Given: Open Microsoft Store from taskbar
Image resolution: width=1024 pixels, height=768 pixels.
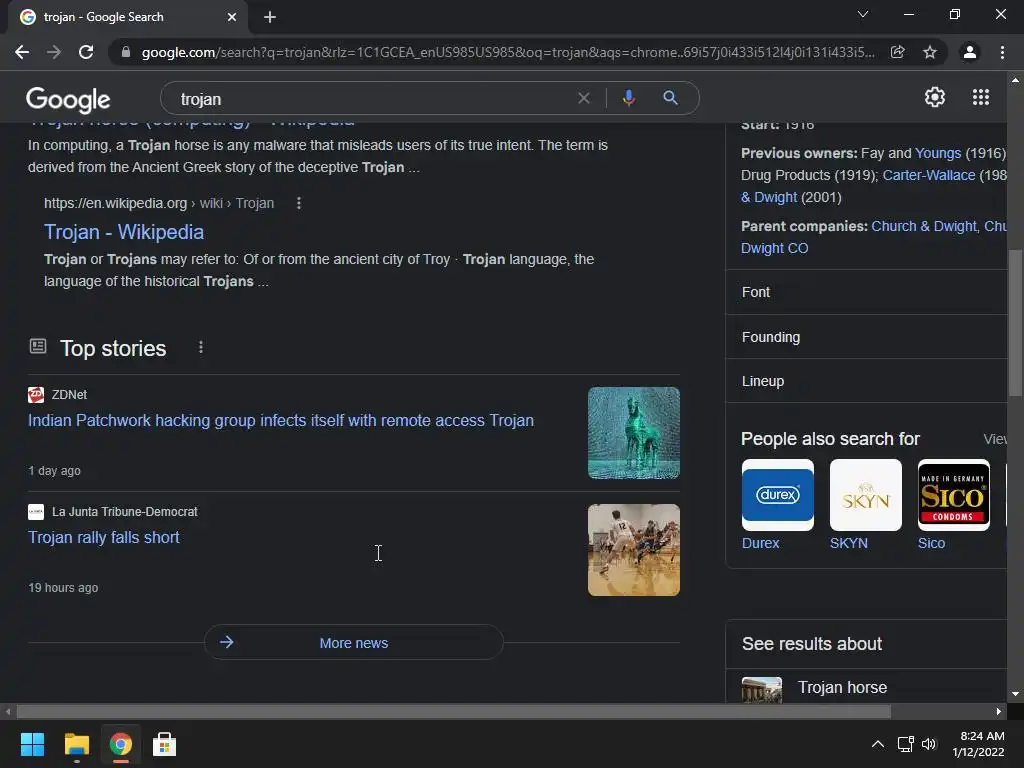Looking at the screenshot, I should click(x=164, y=744).
